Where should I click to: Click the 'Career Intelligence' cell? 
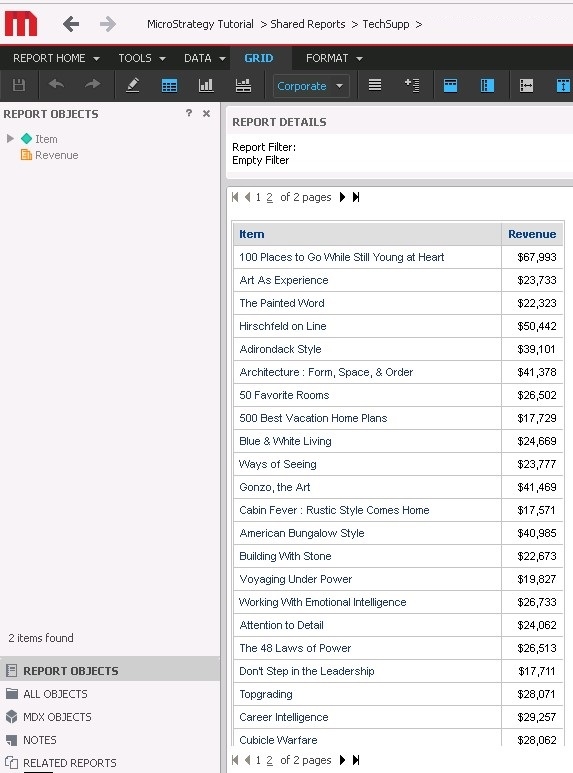[x=367, y=717]
